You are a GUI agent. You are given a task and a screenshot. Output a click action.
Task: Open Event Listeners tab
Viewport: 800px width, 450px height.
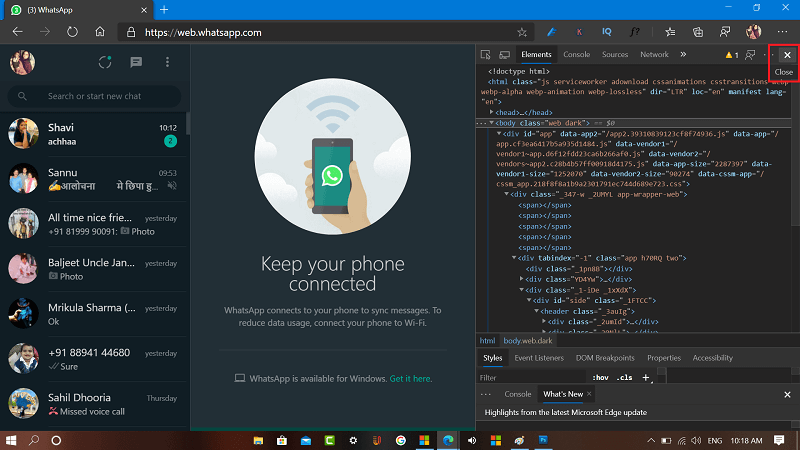[x=539, y=358]
